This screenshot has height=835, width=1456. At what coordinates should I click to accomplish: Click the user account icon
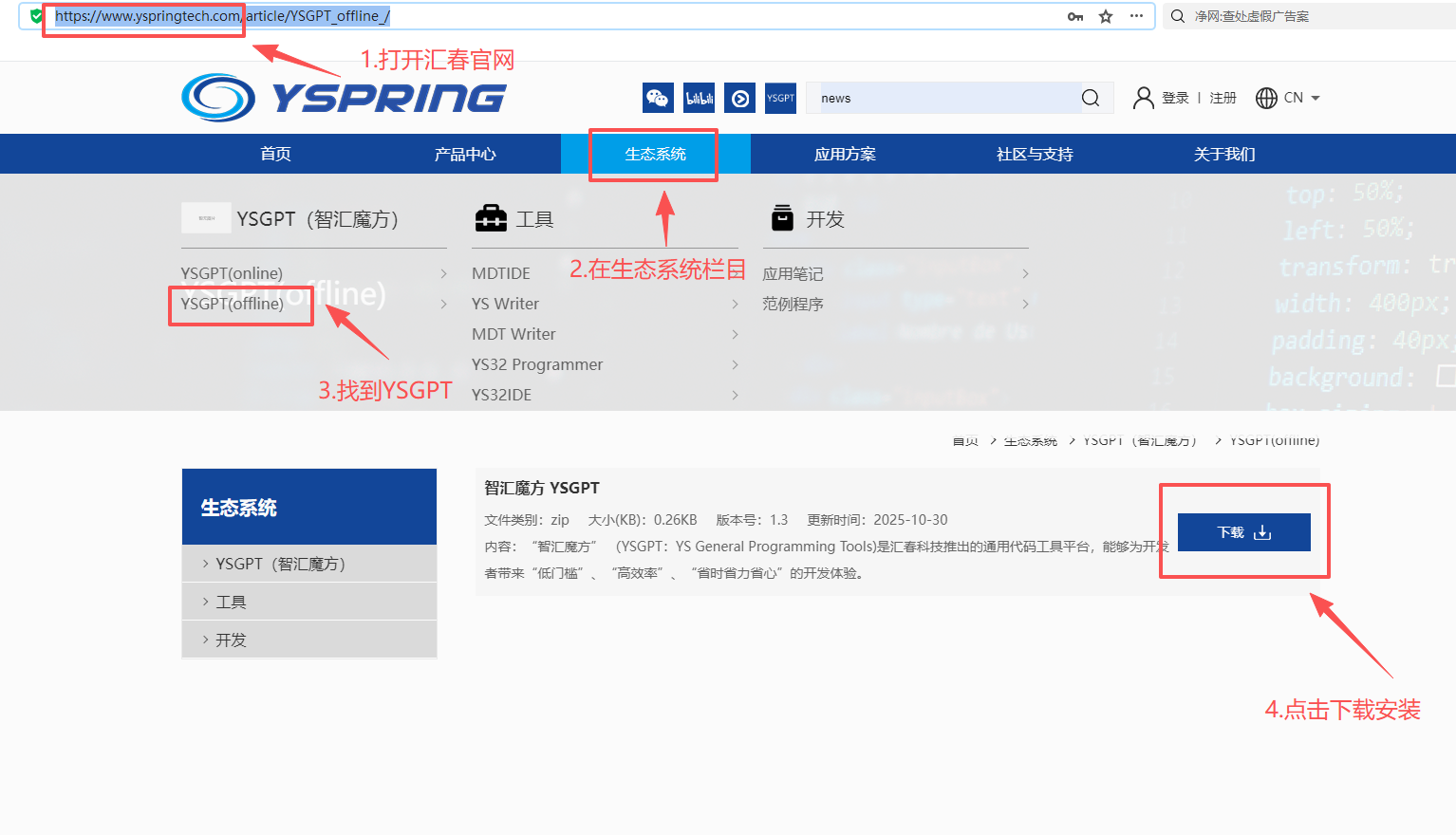(1144, 98)
